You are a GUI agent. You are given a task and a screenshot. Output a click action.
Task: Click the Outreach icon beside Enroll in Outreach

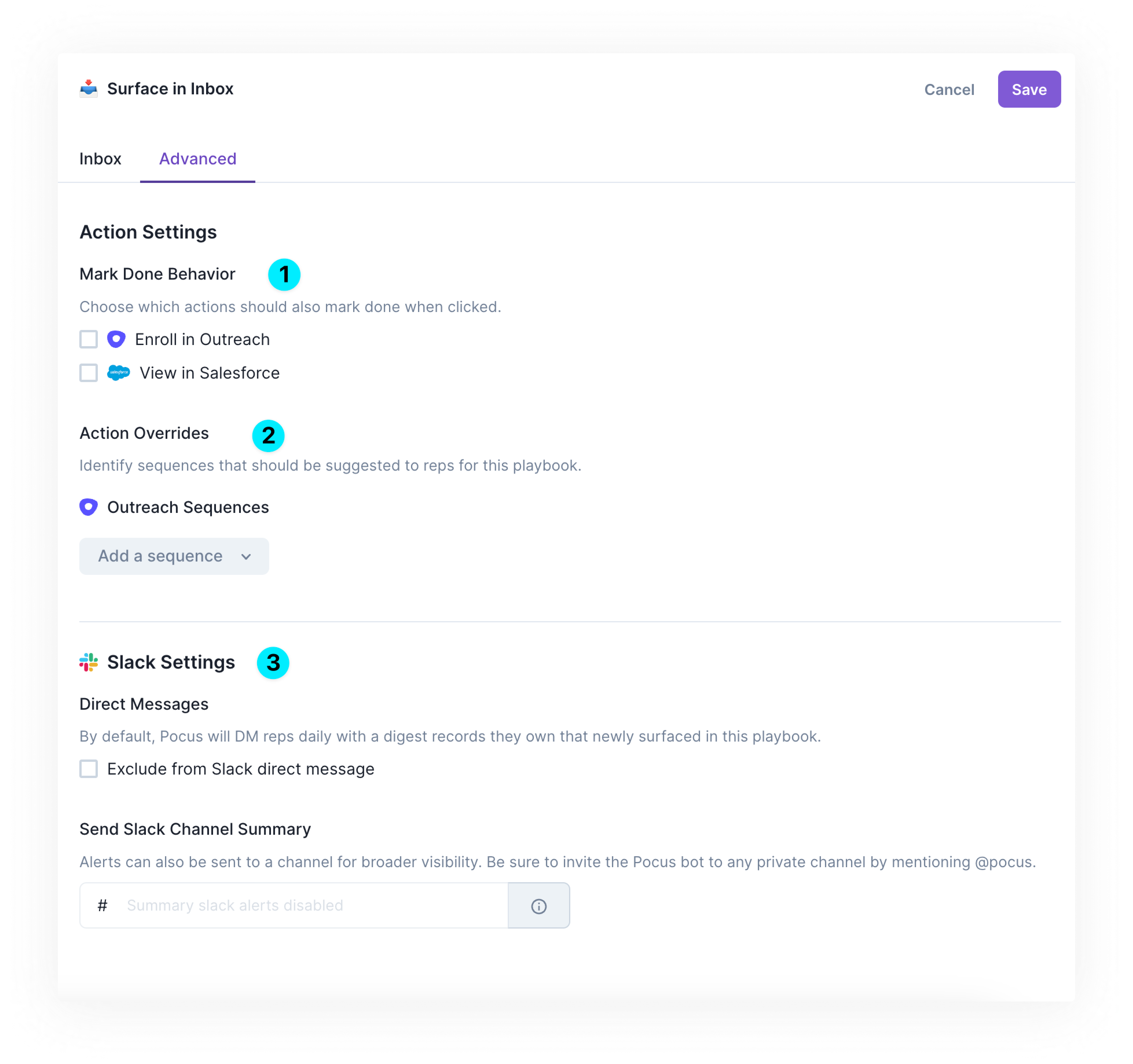[x=116, y=340]
